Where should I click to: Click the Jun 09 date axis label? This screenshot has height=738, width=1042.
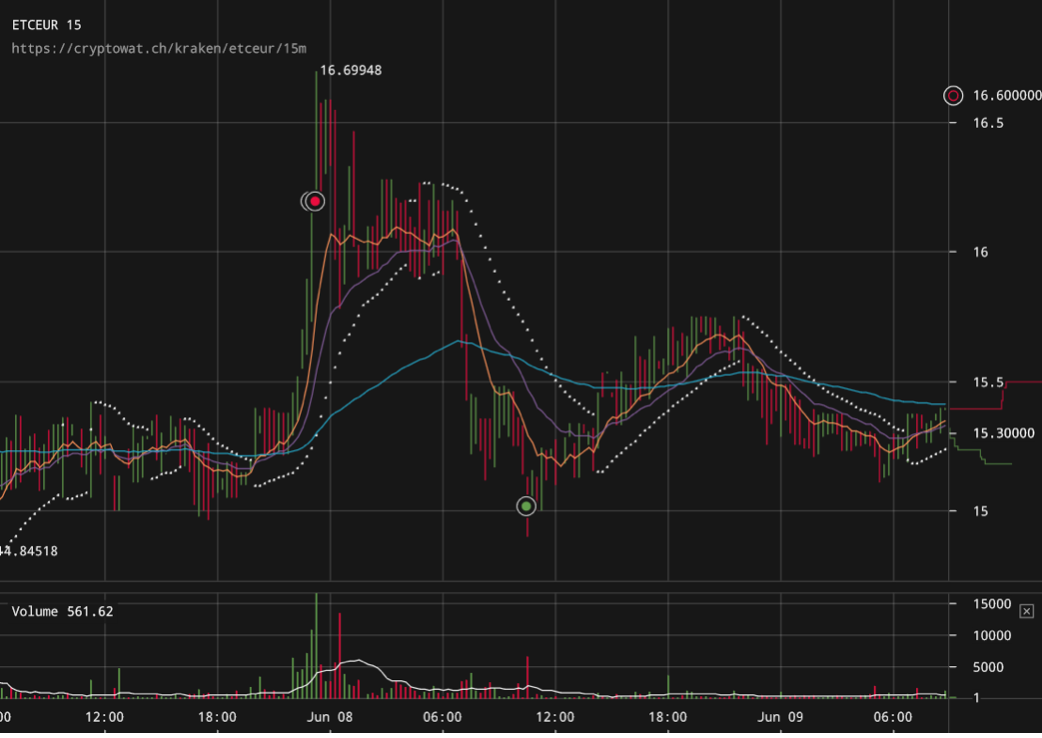coord(780,717)
